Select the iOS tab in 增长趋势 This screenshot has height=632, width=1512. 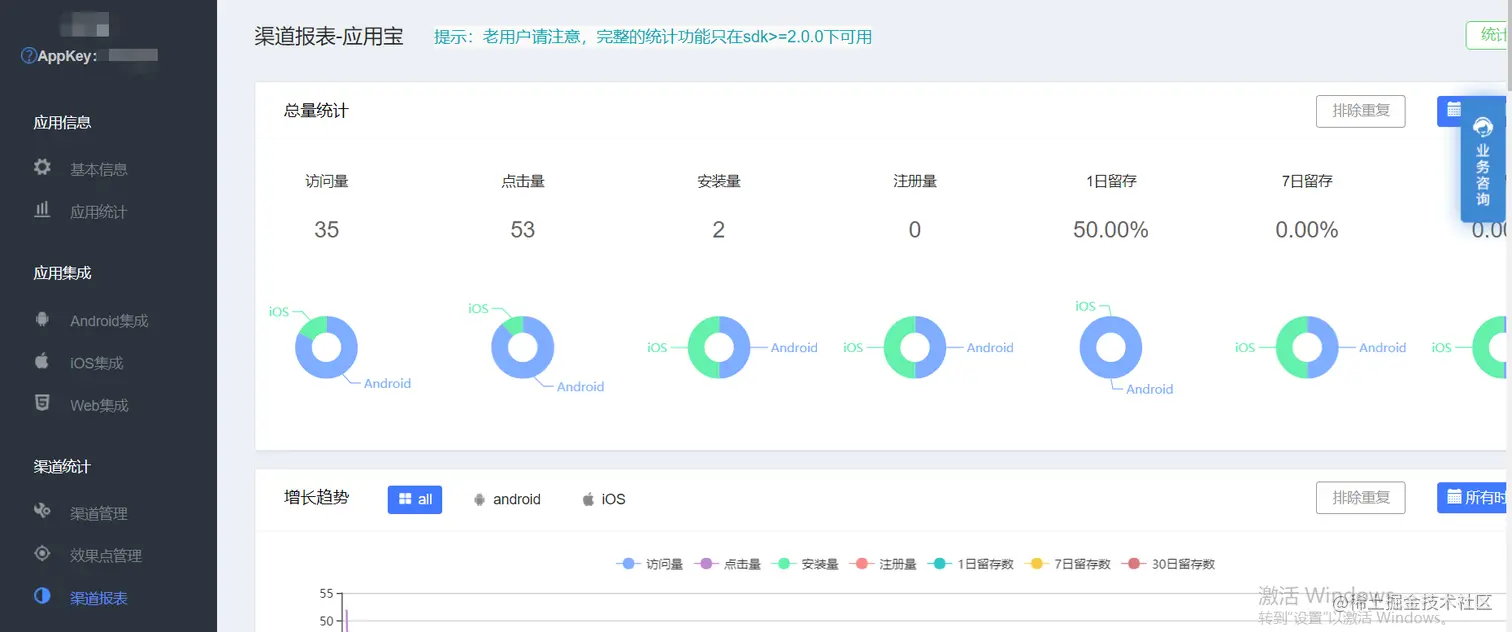[604, 499]
